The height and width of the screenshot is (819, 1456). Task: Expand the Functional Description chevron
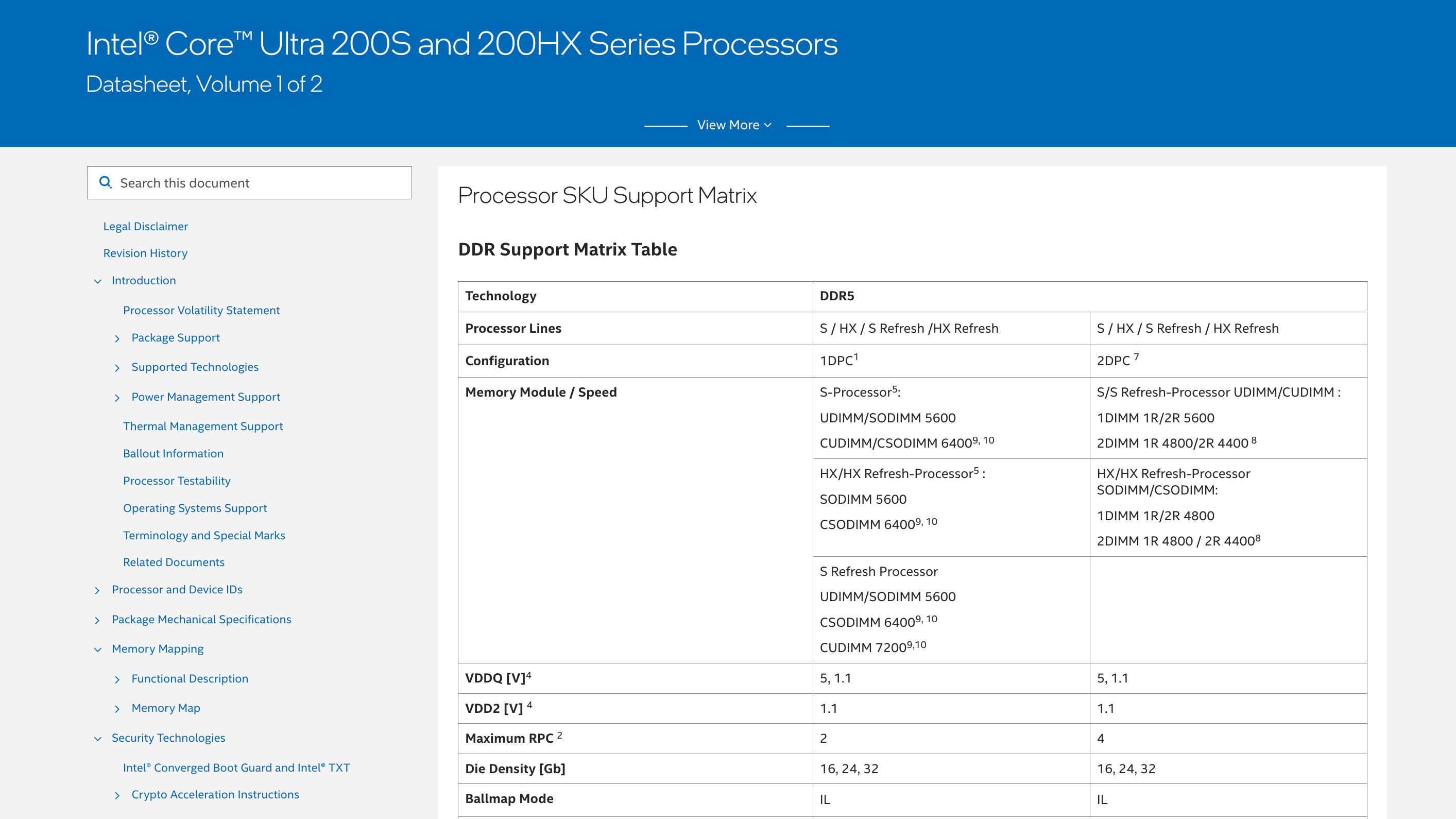[x=117, y=679]
